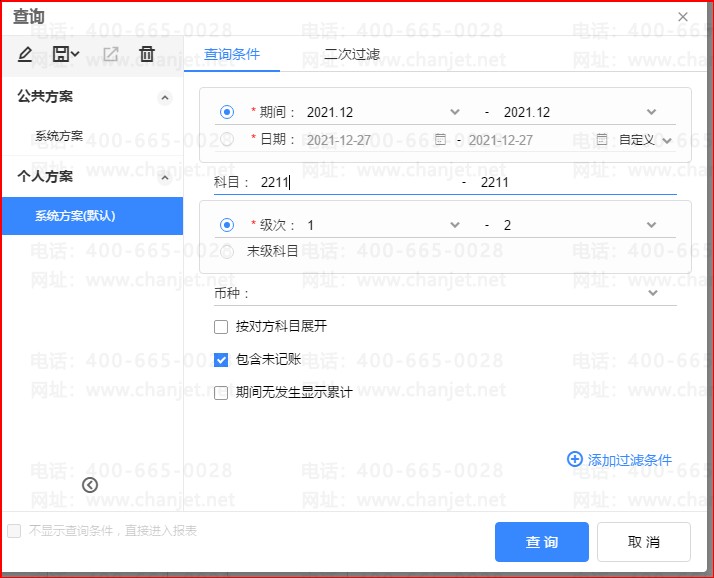Expand the 币种 dropdown

(x=653, y=293)
